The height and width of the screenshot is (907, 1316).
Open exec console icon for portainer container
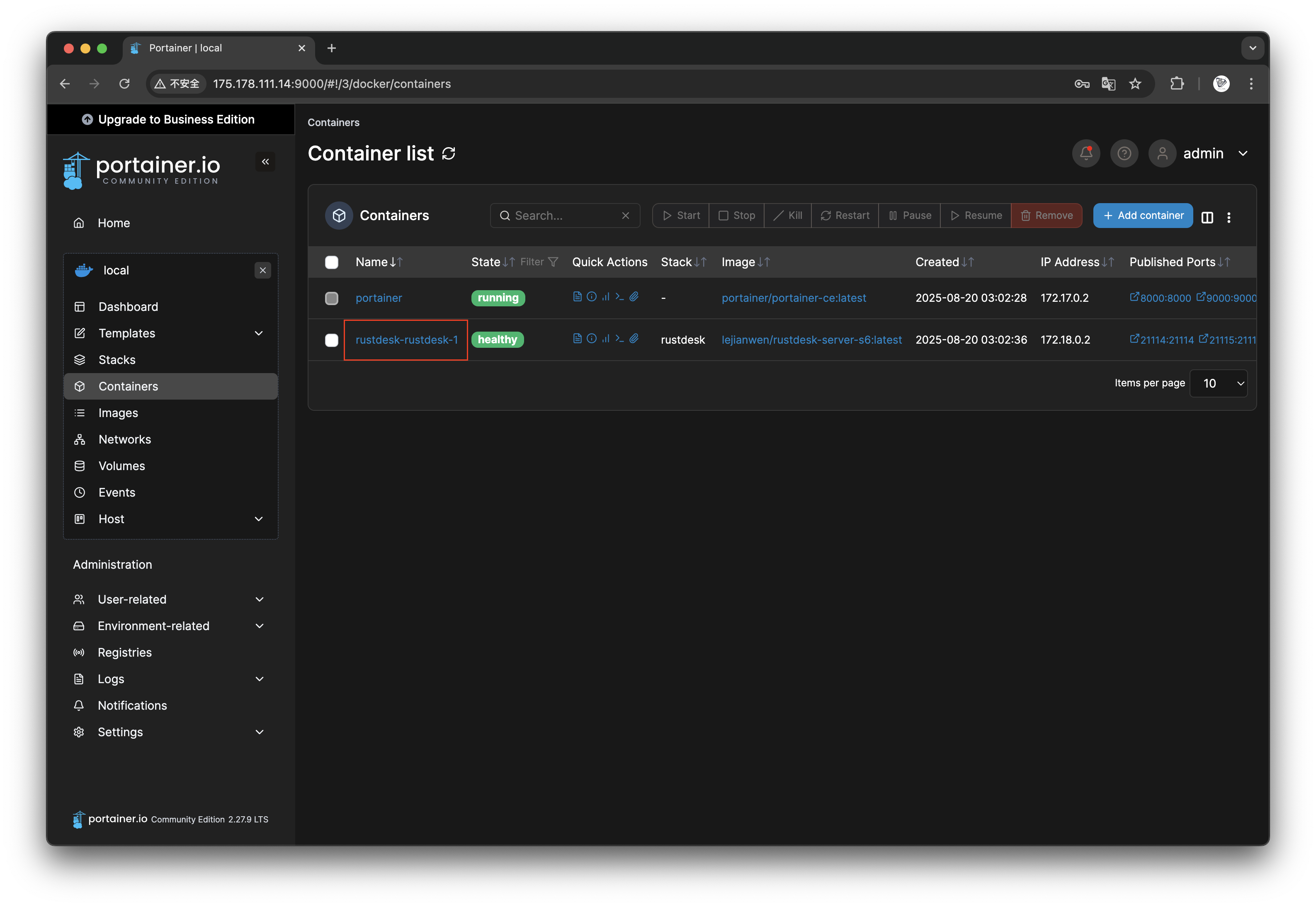[619, 297]
